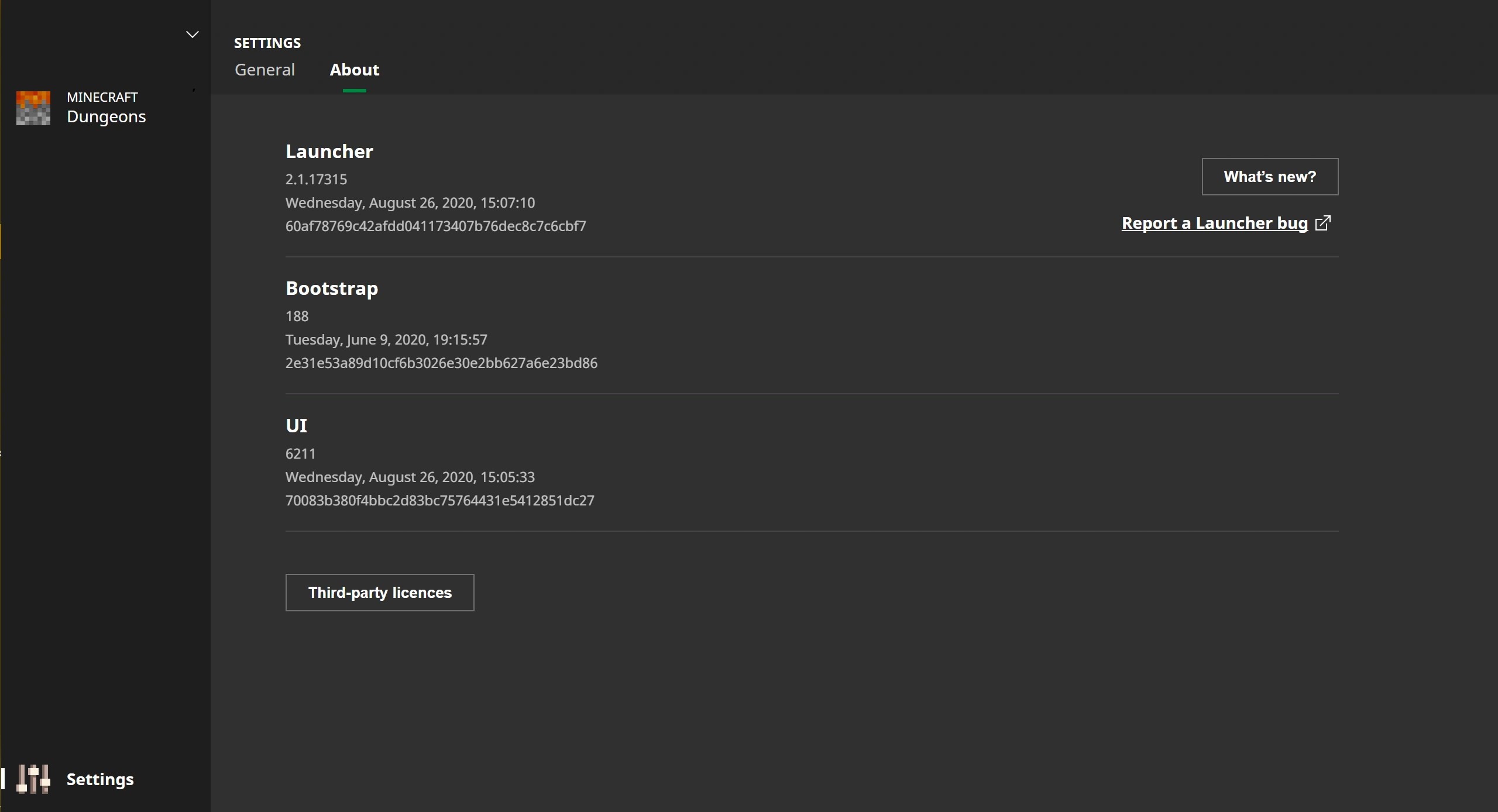1498x812 pixels.
Task: Click the Minecraft Dungeons lava block icon
Action: 33,108
